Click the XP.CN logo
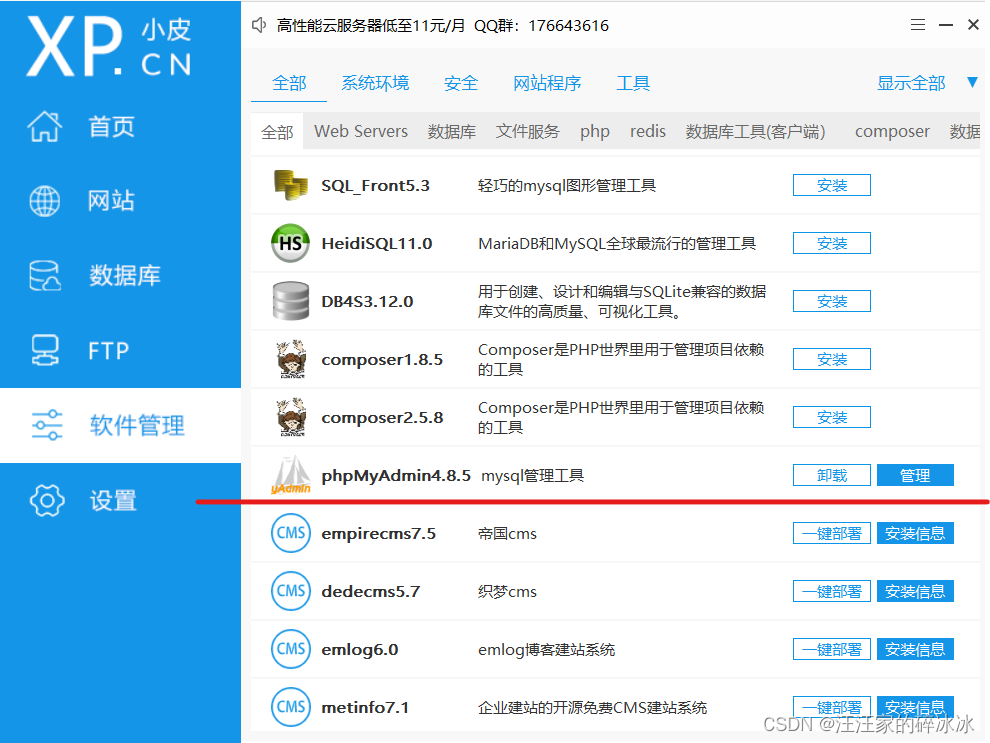990x743 pixels. (109, 46)
